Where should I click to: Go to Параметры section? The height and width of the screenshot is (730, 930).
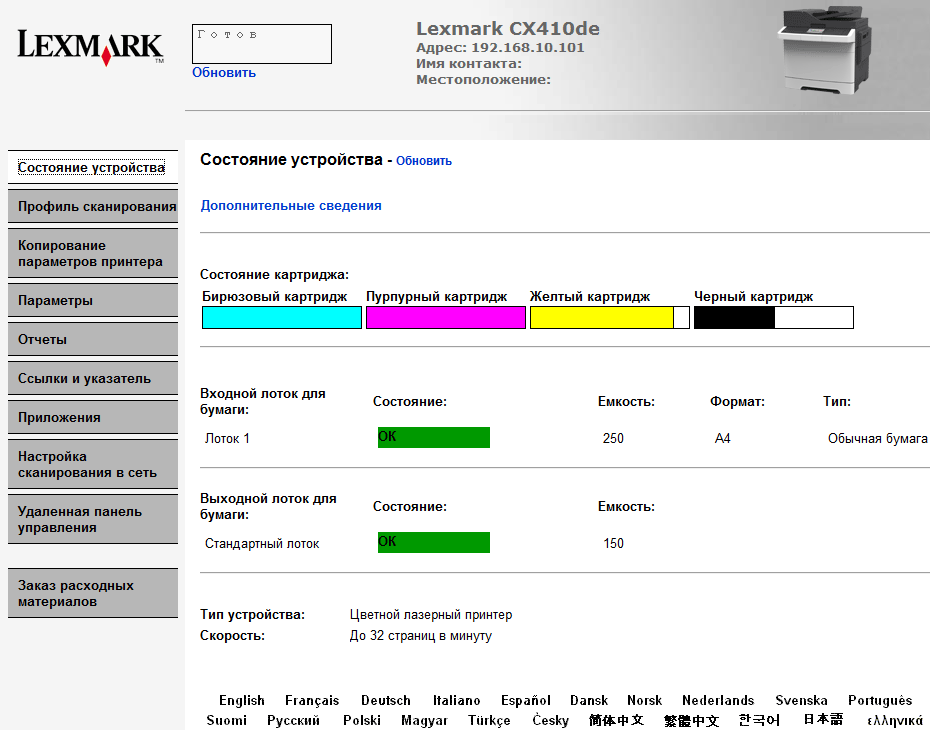point(93,300)
